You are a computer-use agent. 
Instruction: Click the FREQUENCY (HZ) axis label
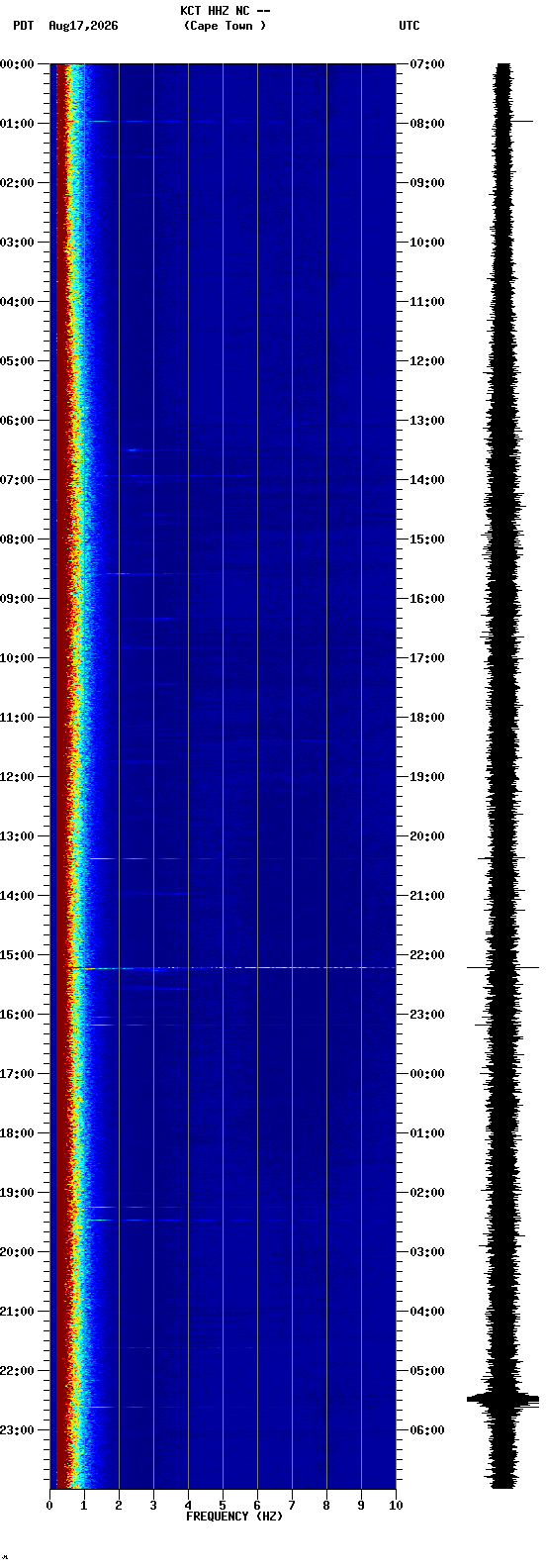[234, 1517]
